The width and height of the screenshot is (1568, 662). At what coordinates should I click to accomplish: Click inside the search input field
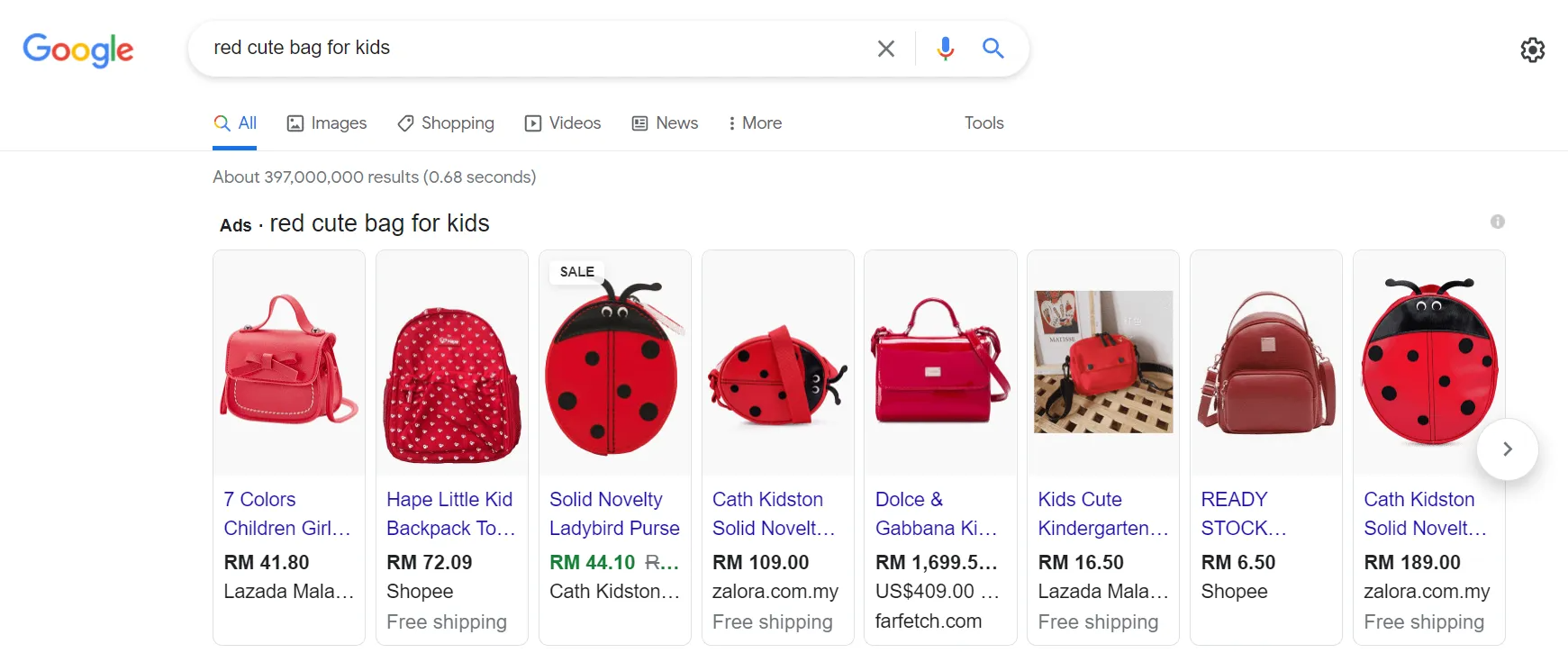(540, 49)
